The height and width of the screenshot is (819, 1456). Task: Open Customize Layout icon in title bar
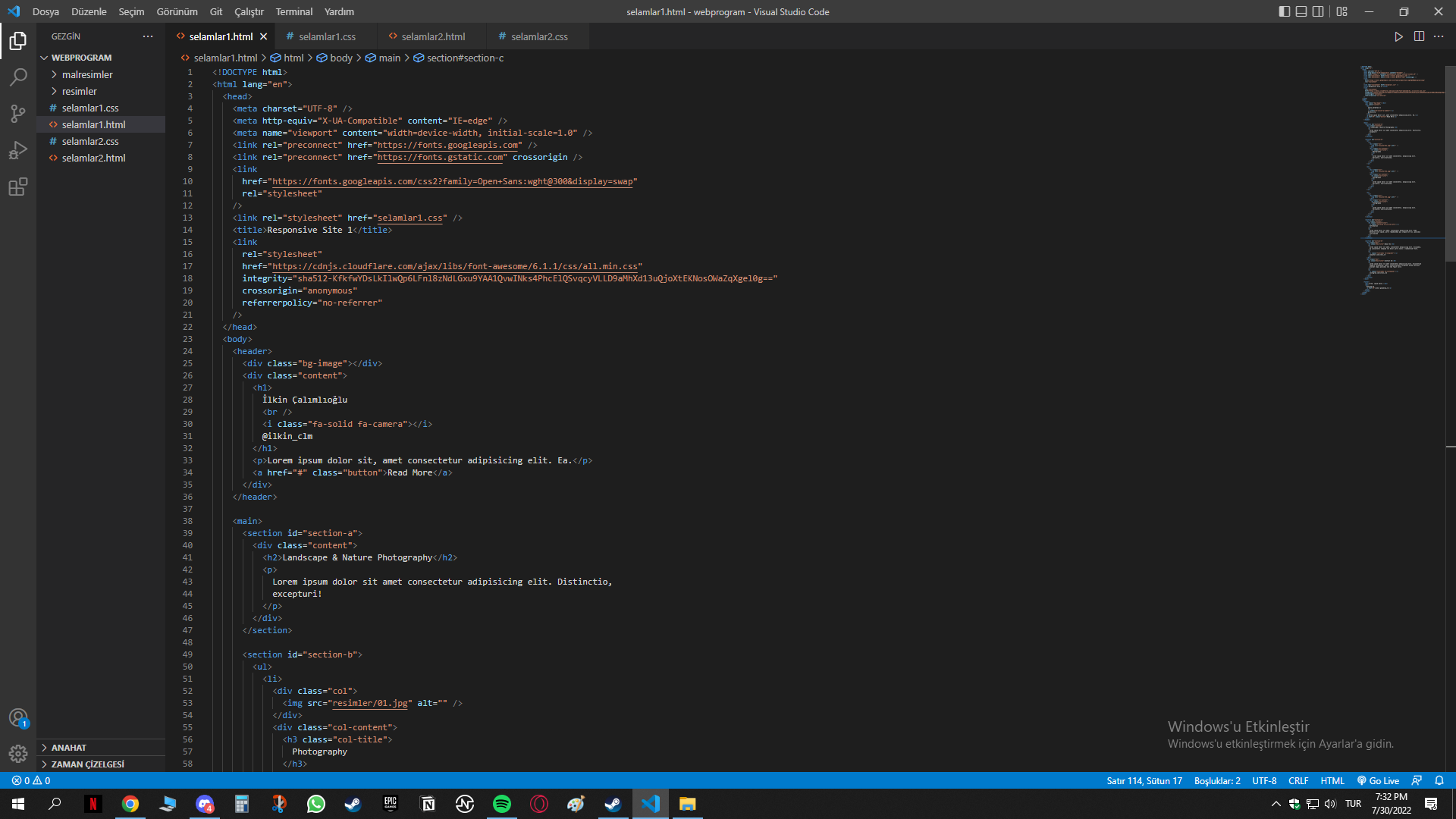[1342, 11]
